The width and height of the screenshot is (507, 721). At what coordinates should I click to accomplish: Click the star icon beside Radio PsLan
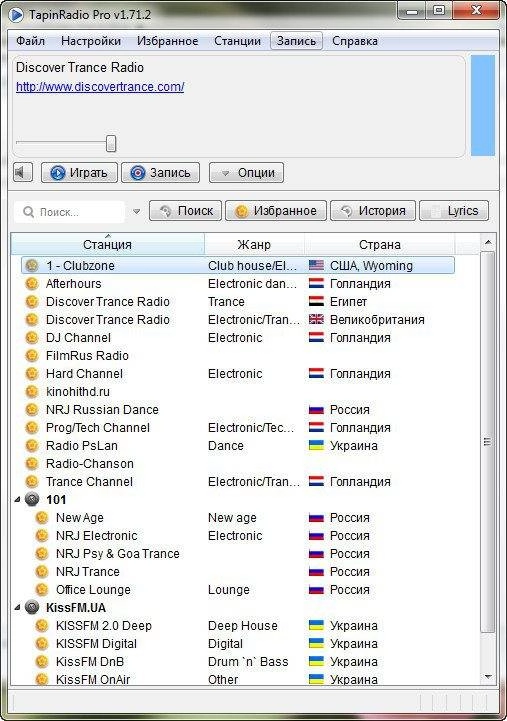[32, 446]
